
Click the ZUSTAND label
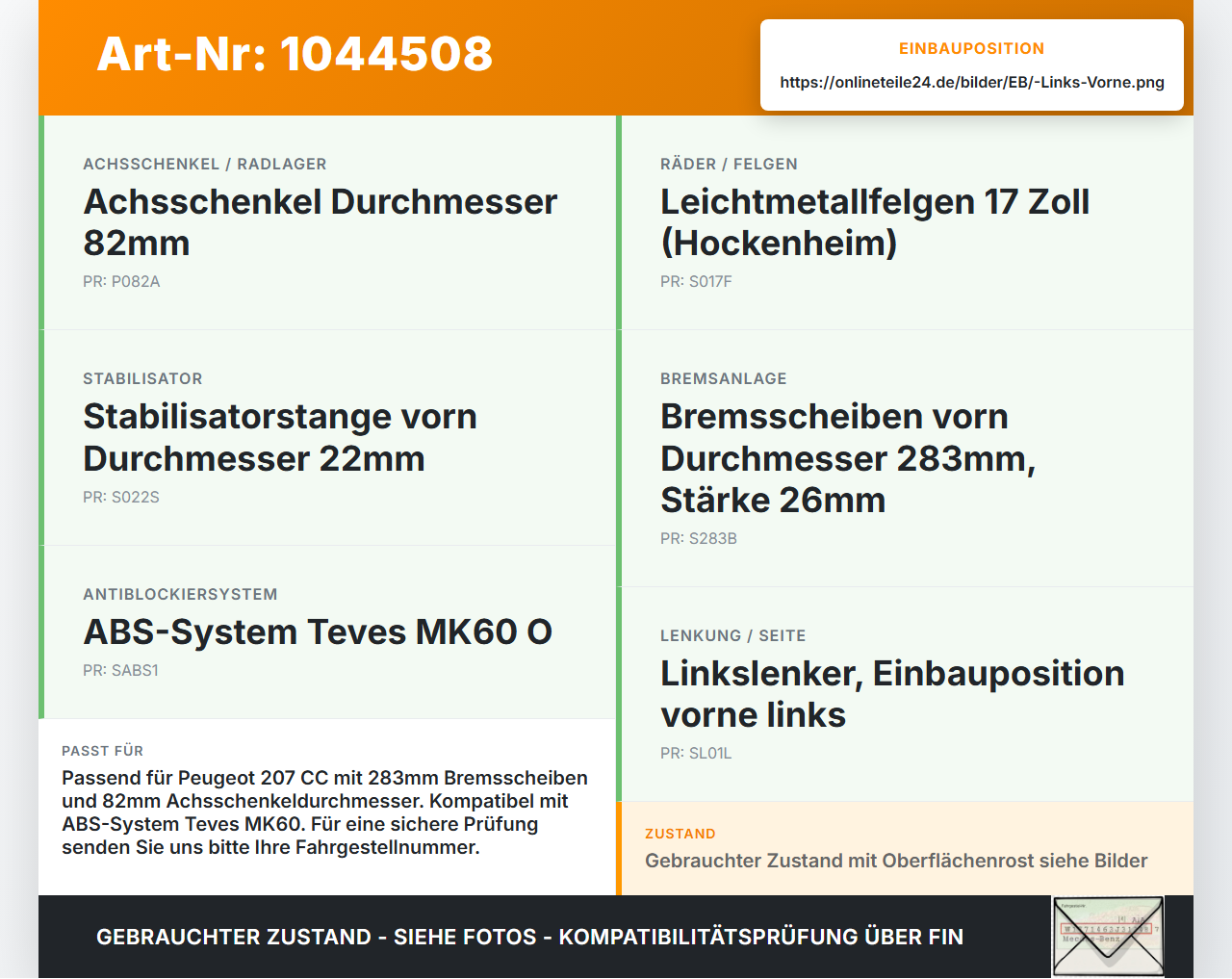[x=680, y=834]
